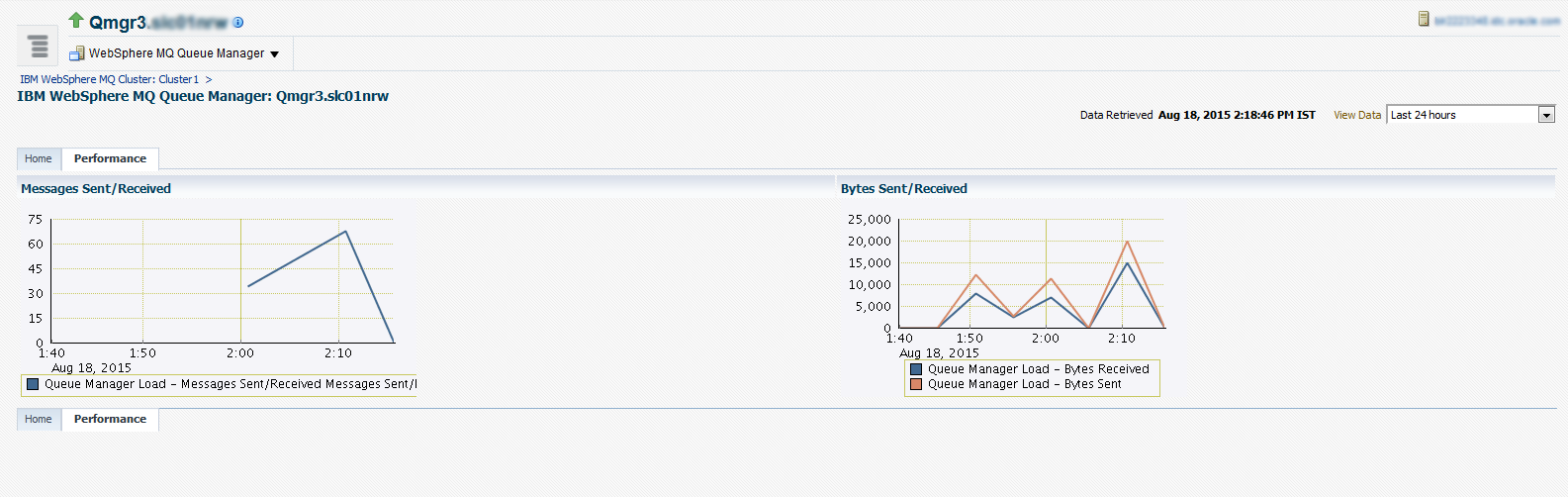Click the blue Bytes Received legend swatch
Screen dimensions: 1568x497
click(x=916, y=369)
